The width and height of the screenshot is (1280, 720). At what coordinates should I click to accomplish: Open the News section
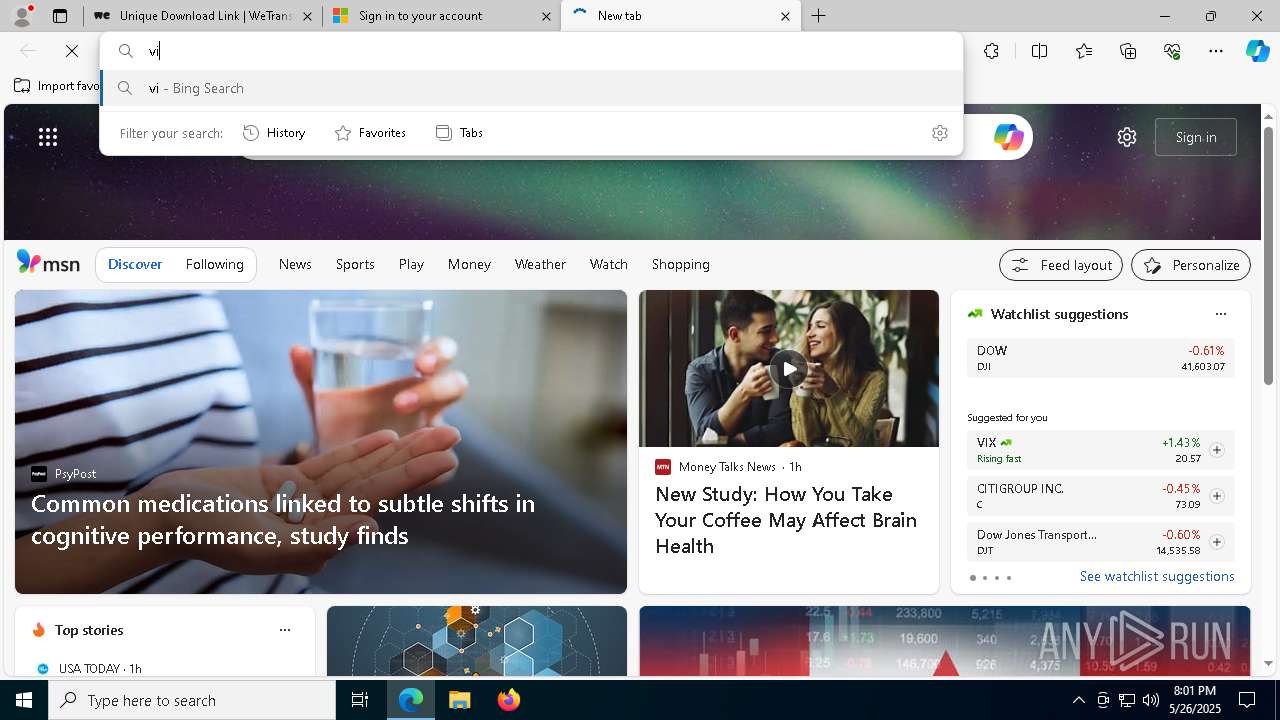click(x=295, y=264)
